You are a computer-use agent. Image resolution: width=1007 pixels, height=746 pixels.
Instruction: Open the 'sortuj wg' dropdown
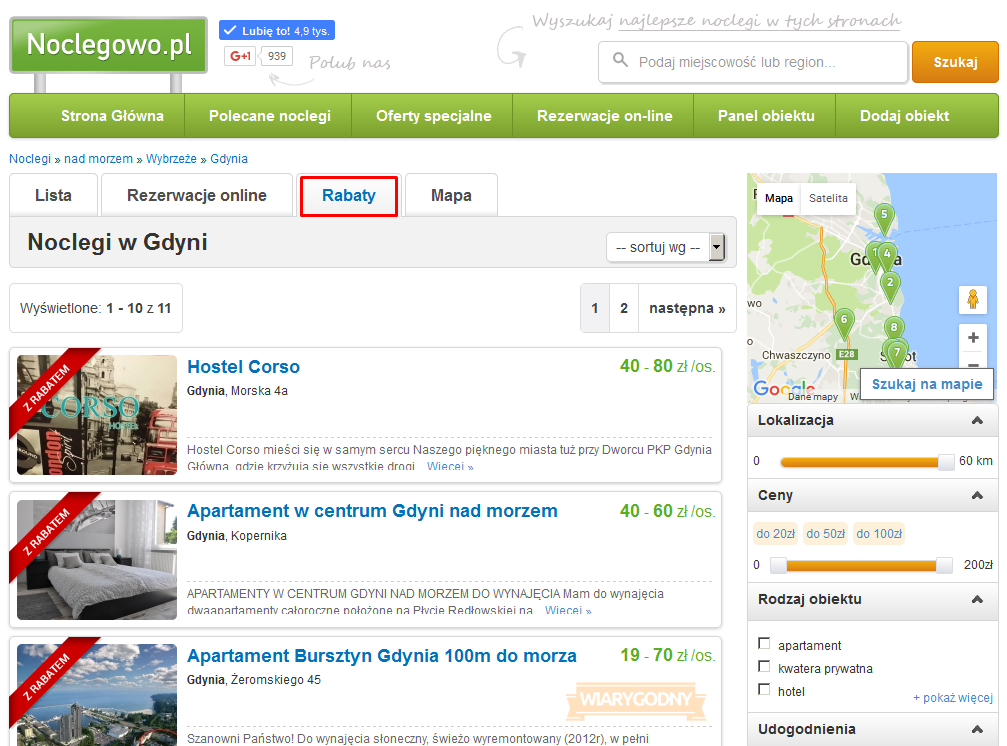click(666, 247)
